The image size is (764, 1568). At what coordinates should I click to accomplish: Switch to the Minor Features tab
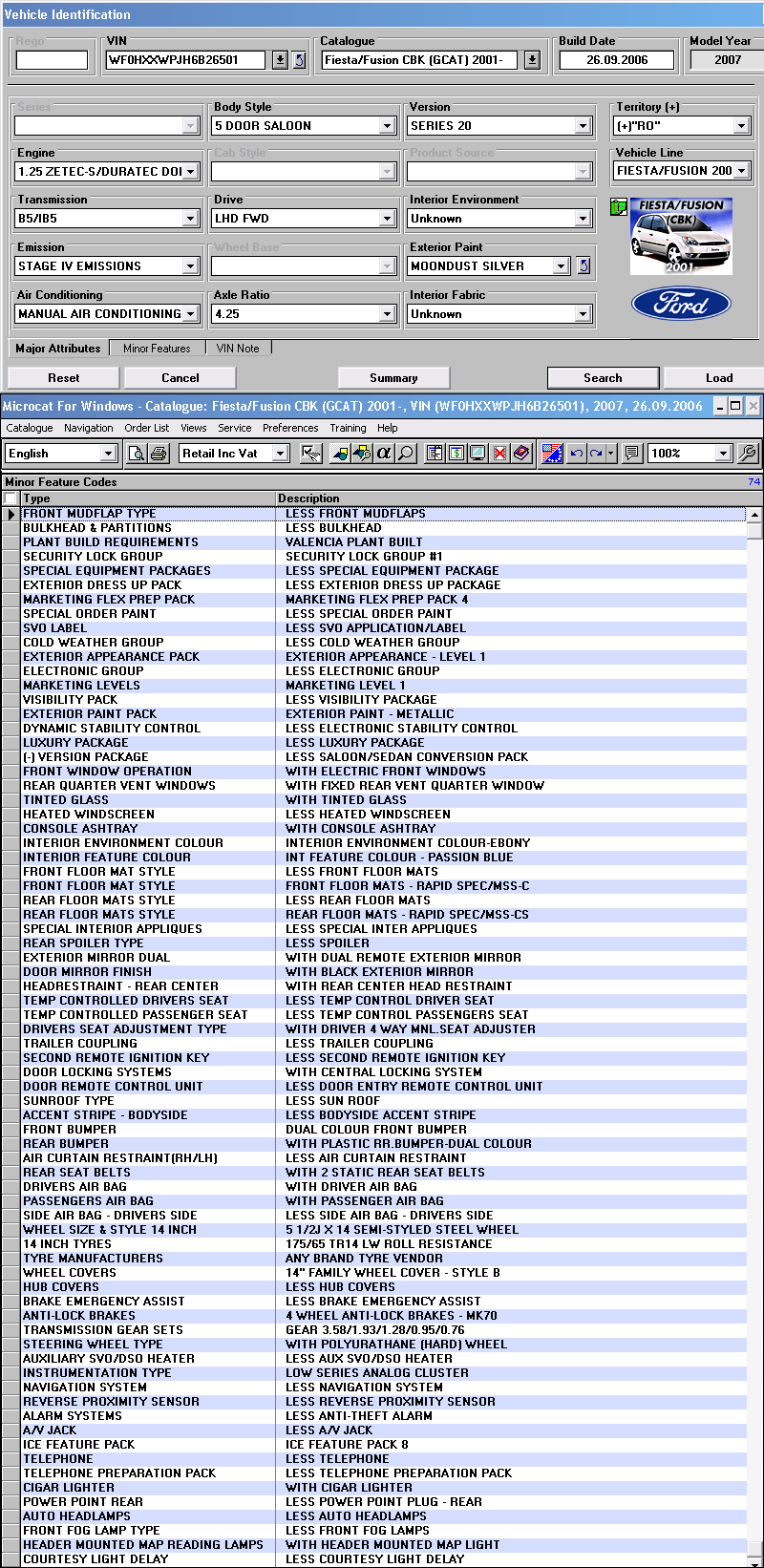pyautogui.click(x=157, y=349)
